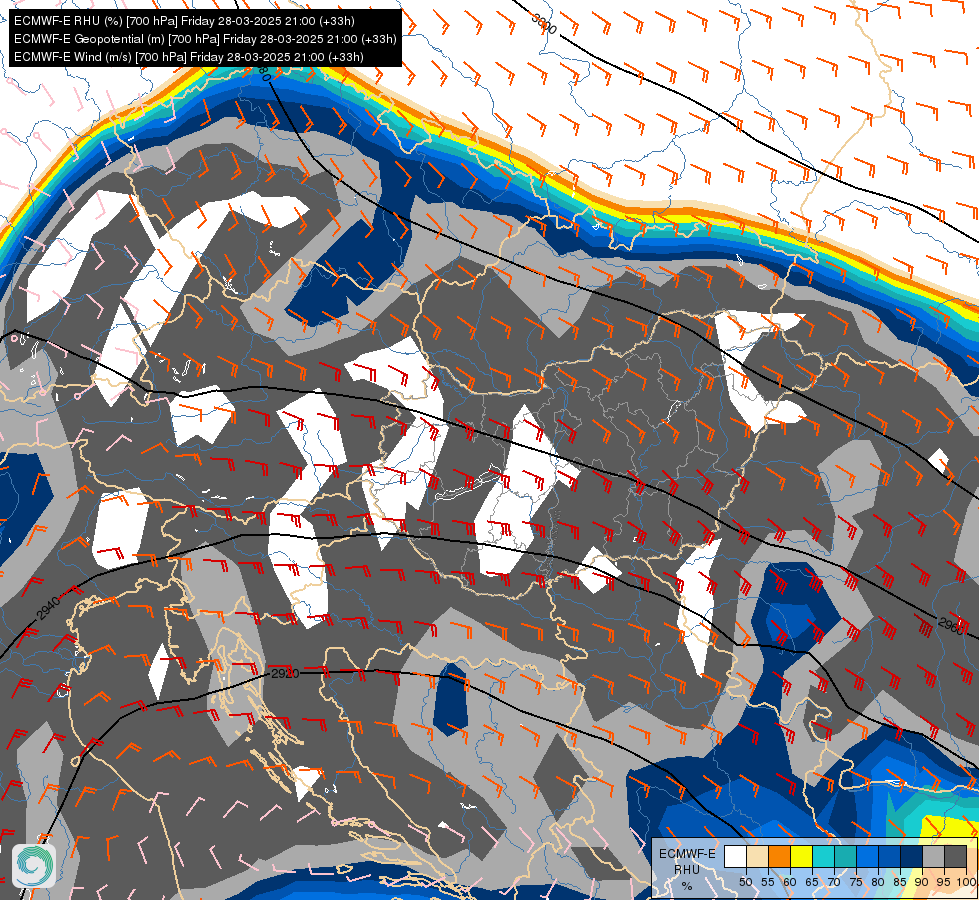Pick the navy 85-90 legend swatch
Viewport: 979px width, 900px height.
pyautogui.click(x=912, y=856)
